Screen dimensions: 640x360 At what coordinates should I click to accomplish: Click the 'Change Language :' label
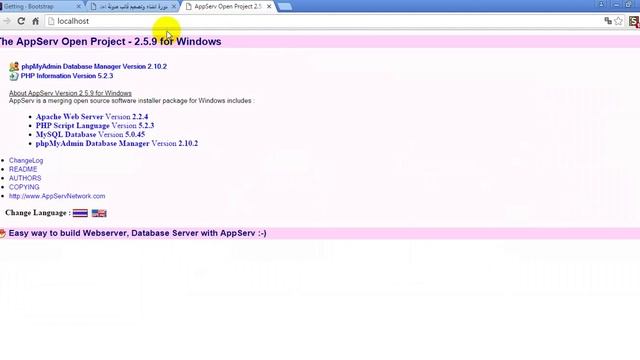pyautogui.click(x=38, y=213)
